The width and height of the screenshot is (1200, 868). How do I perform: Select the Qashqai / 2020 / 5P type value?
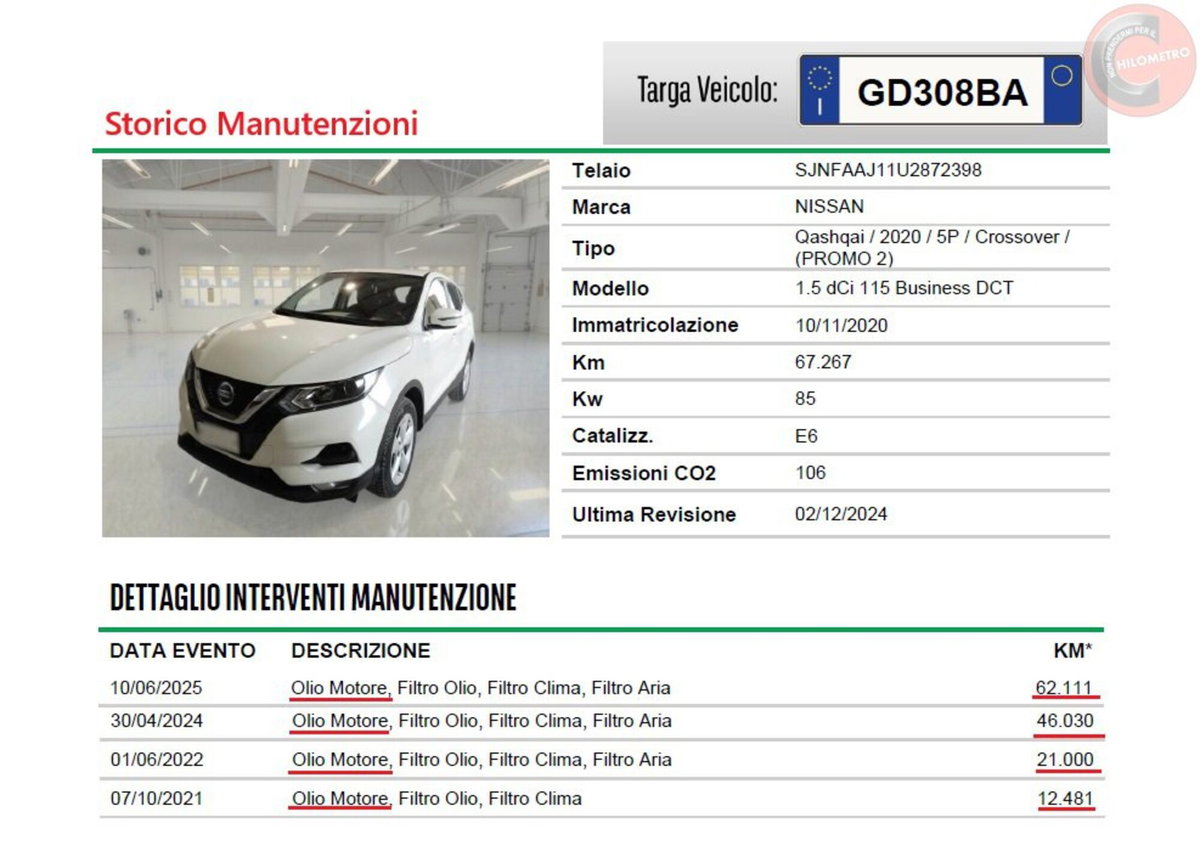[x=932, y=247]
